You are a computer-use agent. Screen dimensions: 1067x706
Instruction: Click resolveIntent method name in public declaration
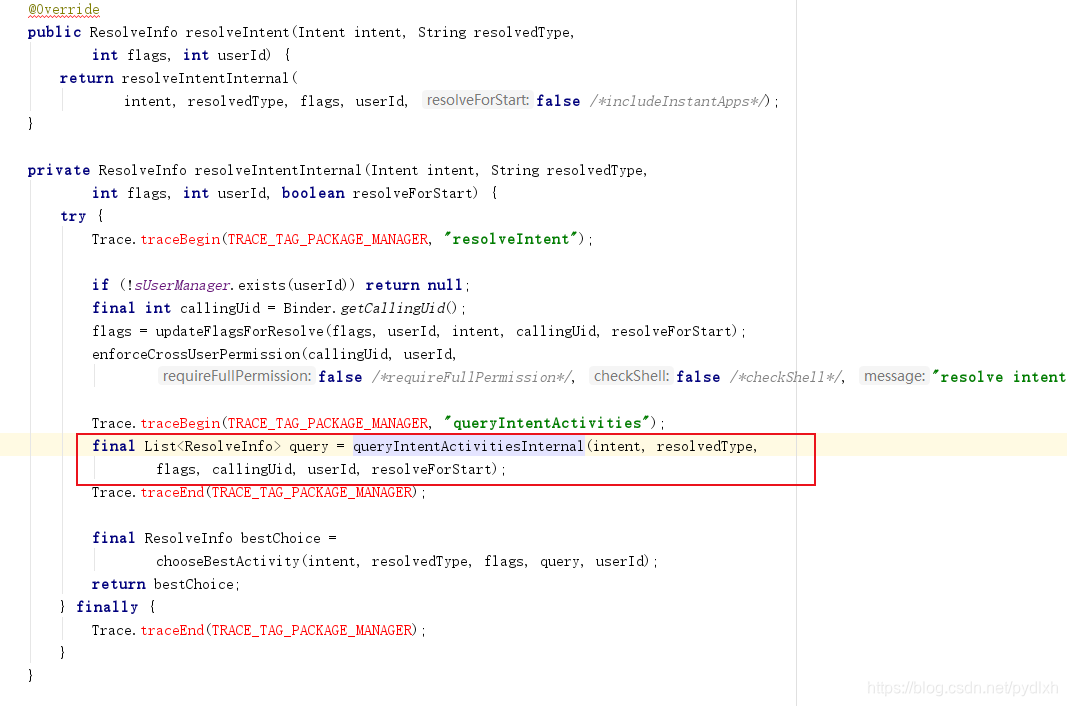238,32
